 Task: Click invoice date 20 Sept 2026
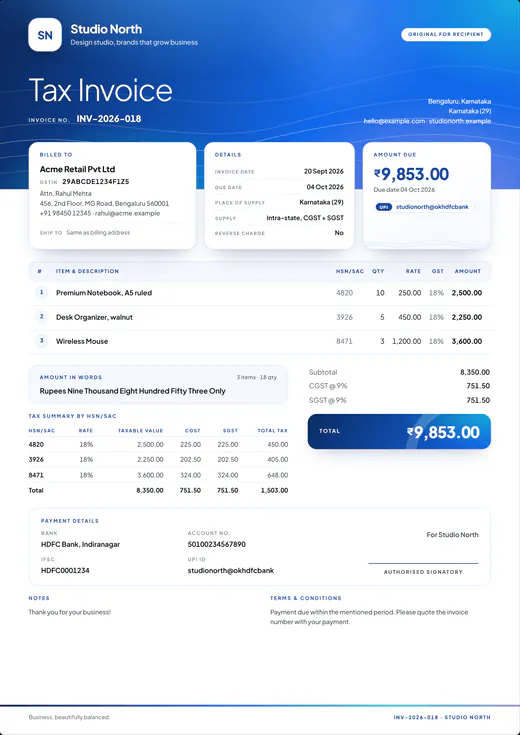tap(324, 172)
